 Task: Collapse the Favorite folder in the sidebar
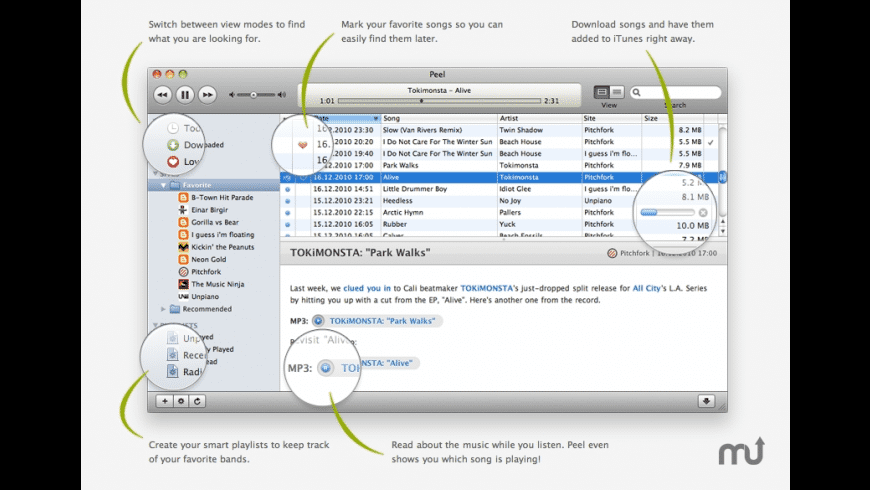point(163,185)
